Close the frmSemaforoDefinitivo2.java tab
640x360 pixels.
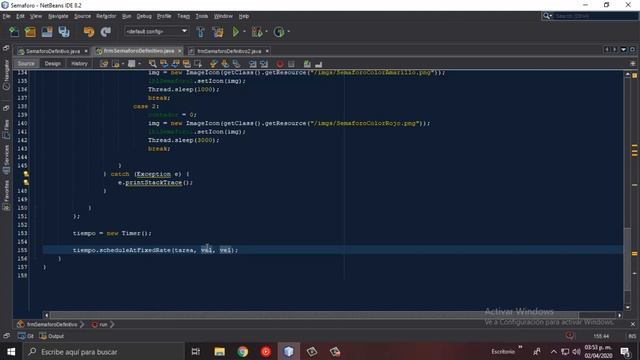pyautogui.click(x=267, y=51)
